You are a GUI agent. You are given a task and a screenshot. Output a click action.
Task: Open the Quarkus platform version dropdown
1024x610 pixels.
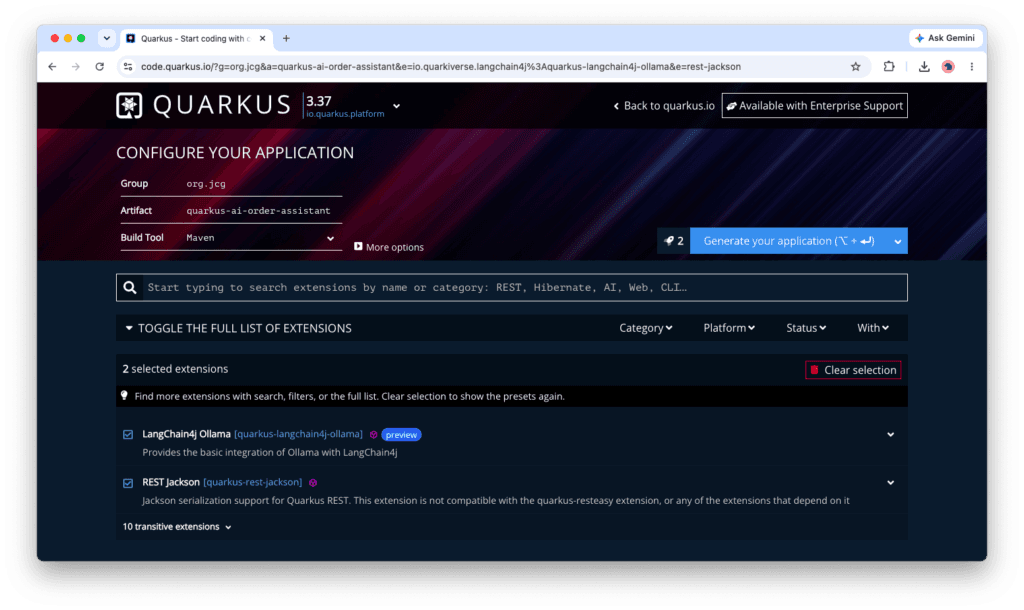(x=396, y=106)
